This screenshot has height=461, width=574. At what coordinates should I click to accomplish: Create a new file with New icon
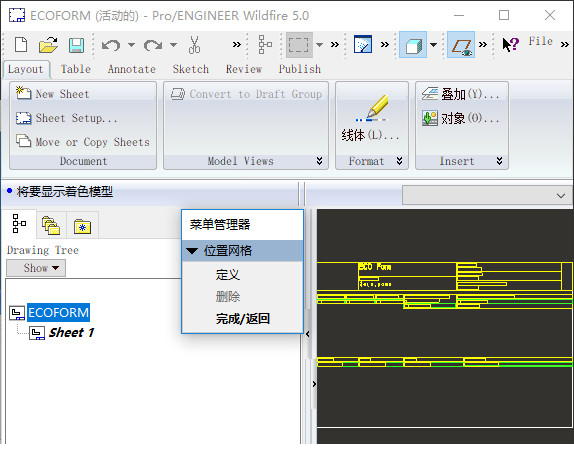coord(21,45)
